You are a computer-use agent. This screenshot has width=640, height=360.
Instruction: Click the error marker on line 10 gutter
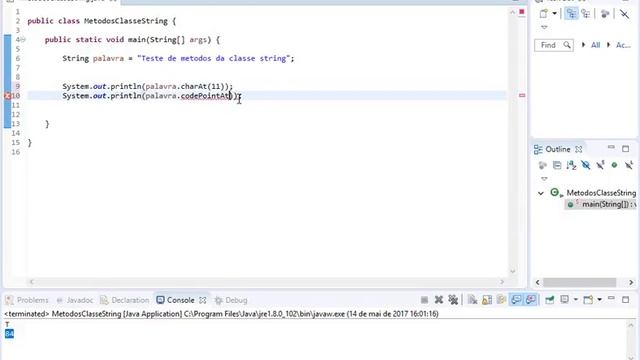(x=7, y=96)
